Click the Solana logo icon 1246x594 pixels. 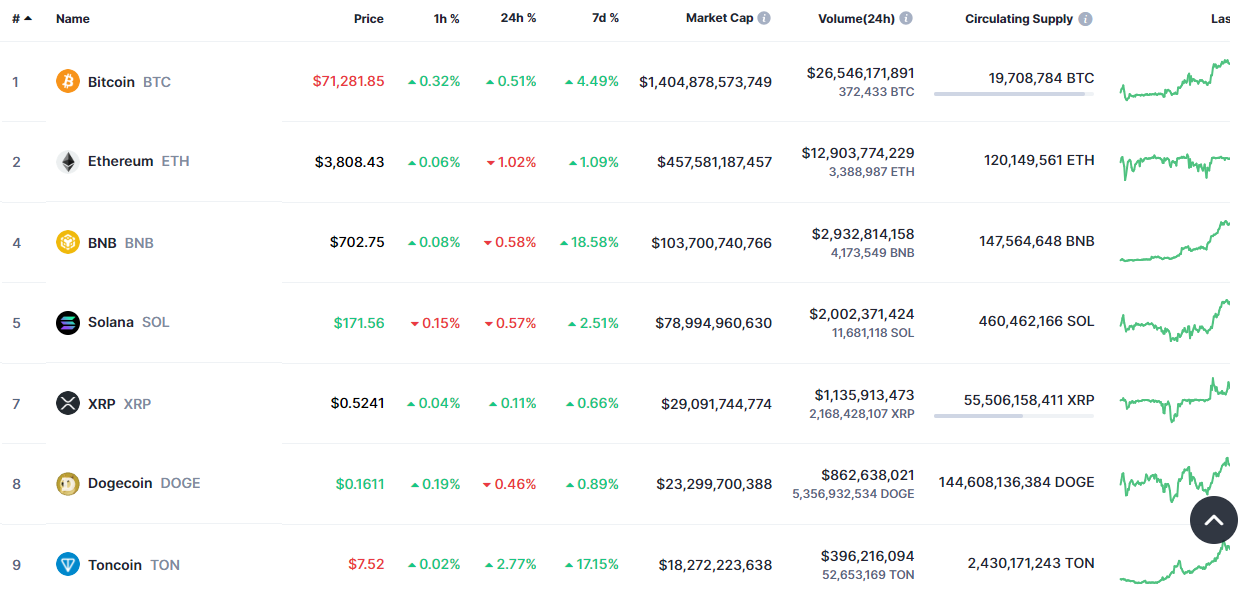(x=68, y=322)
